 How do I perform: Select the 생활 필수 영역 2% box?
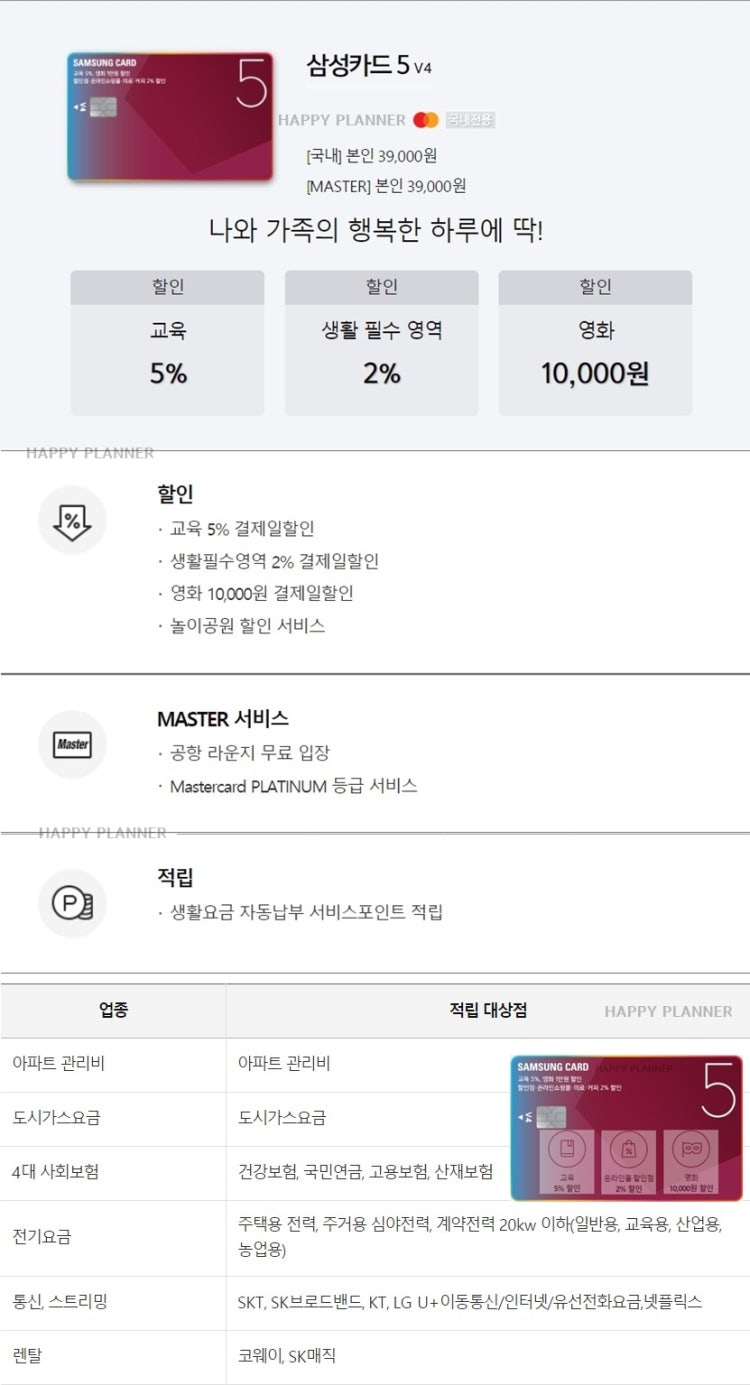point(381,343)
